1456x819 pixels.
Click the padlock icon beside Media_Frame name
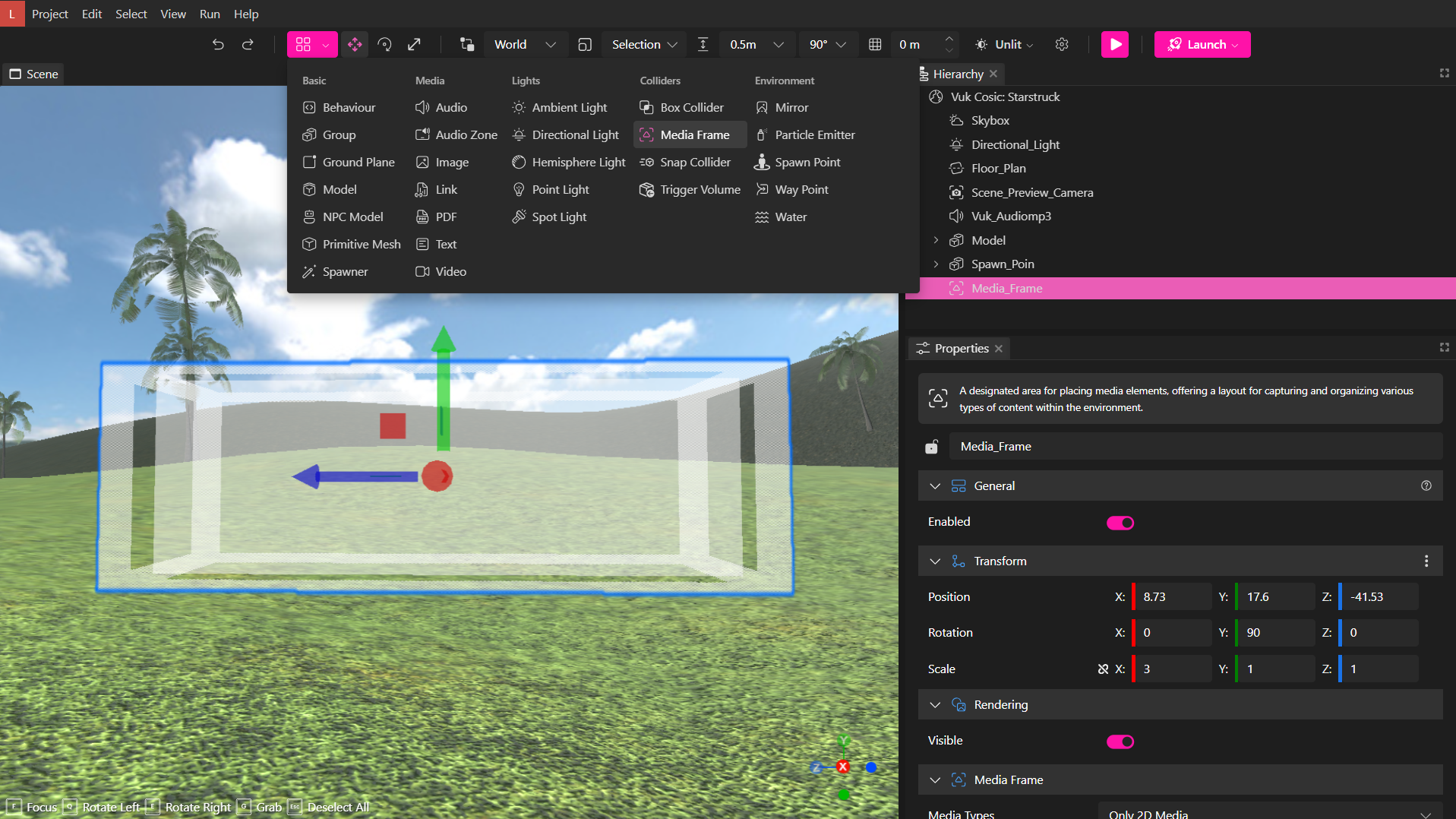[931, 447]
